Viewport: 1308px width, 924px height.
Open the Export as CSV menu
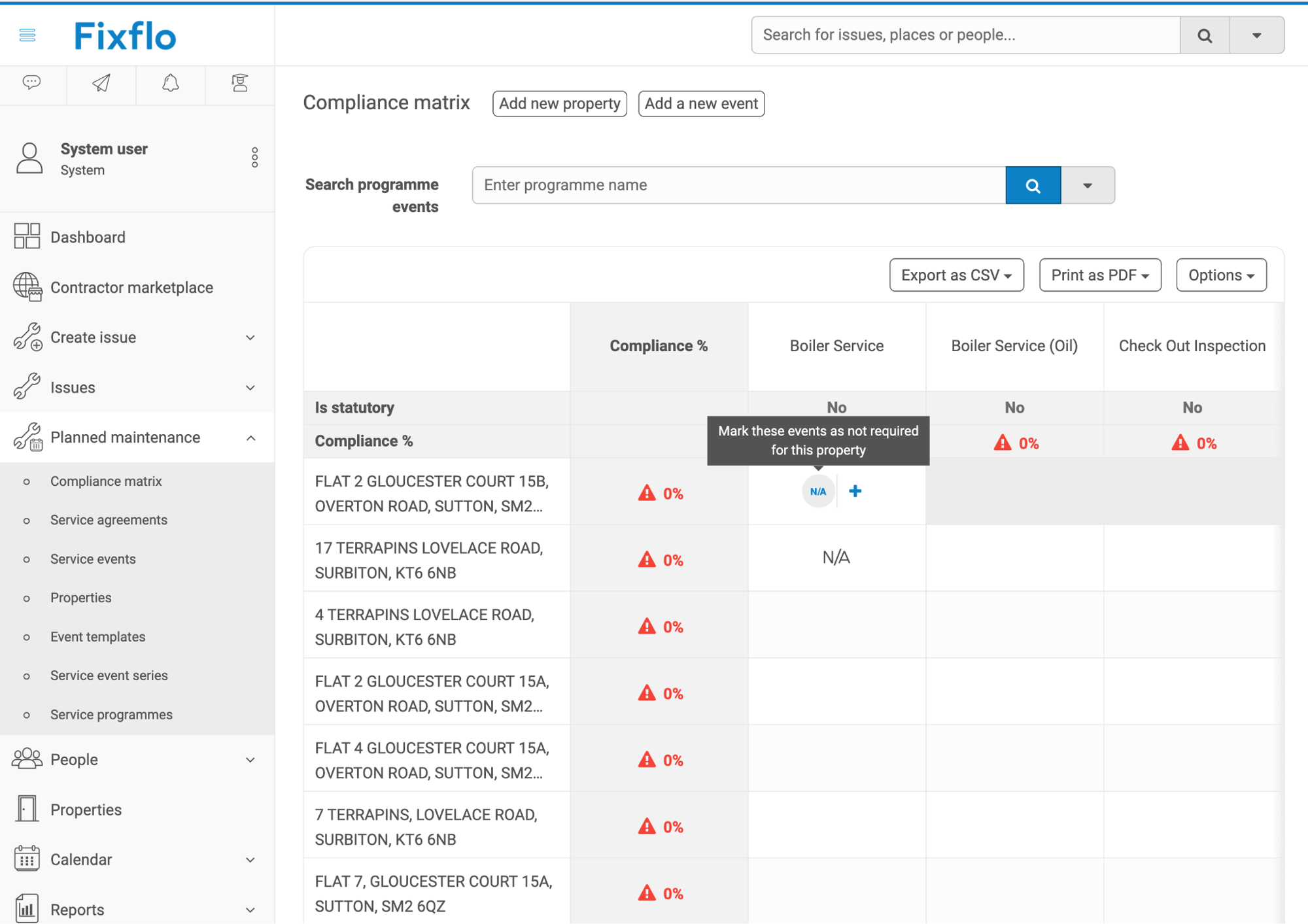(956, 275)
